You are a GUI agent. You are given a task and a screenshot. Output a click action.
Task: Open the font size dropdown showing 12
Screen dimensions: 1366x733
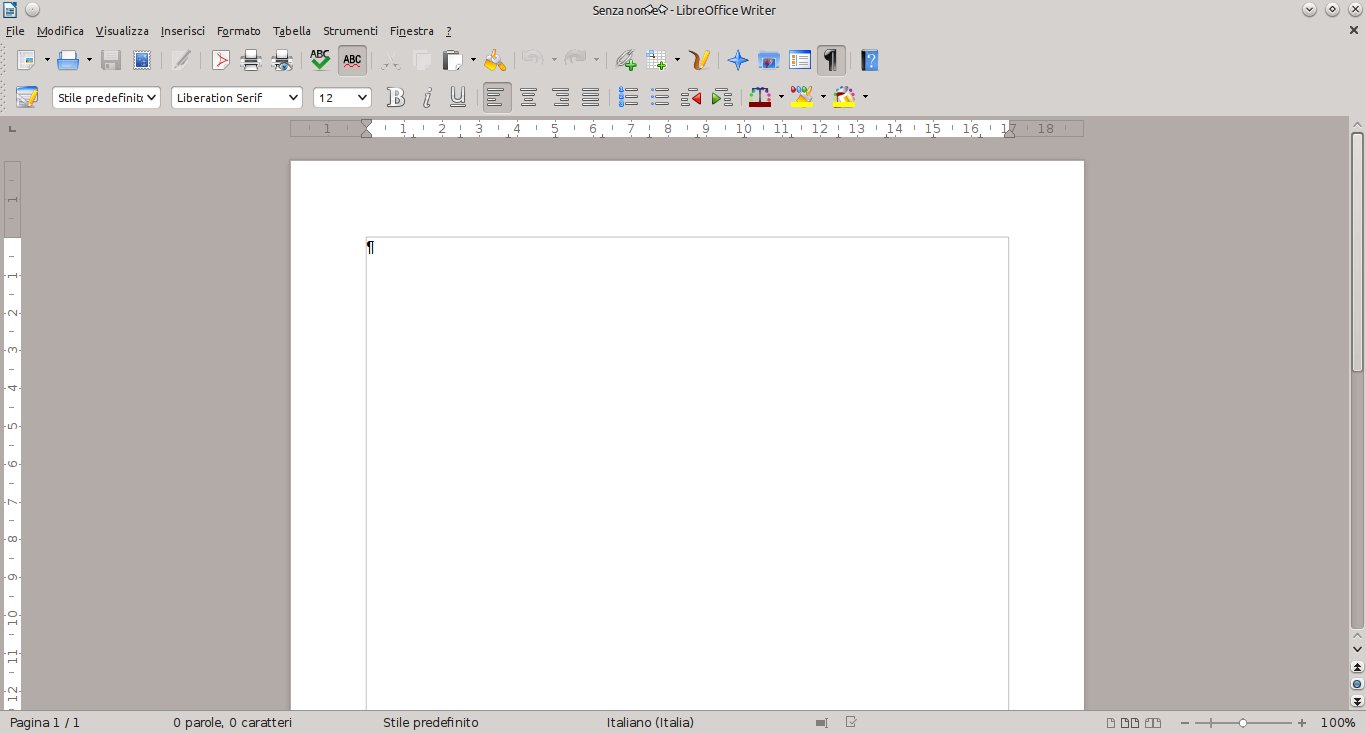pyautogui.click(x=362, y=97)
